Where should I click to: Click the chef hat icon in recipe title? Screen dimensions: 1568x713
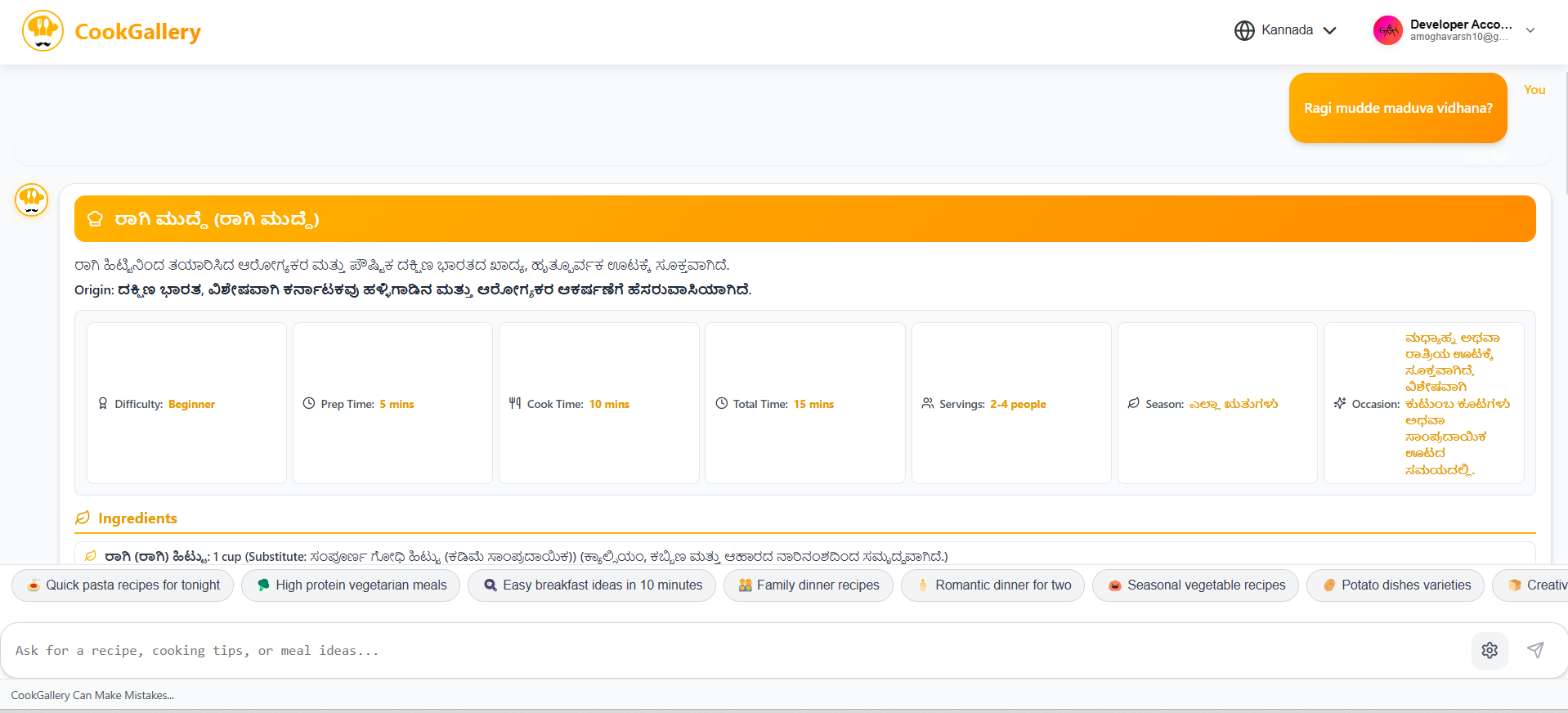(x=96, y=219)
